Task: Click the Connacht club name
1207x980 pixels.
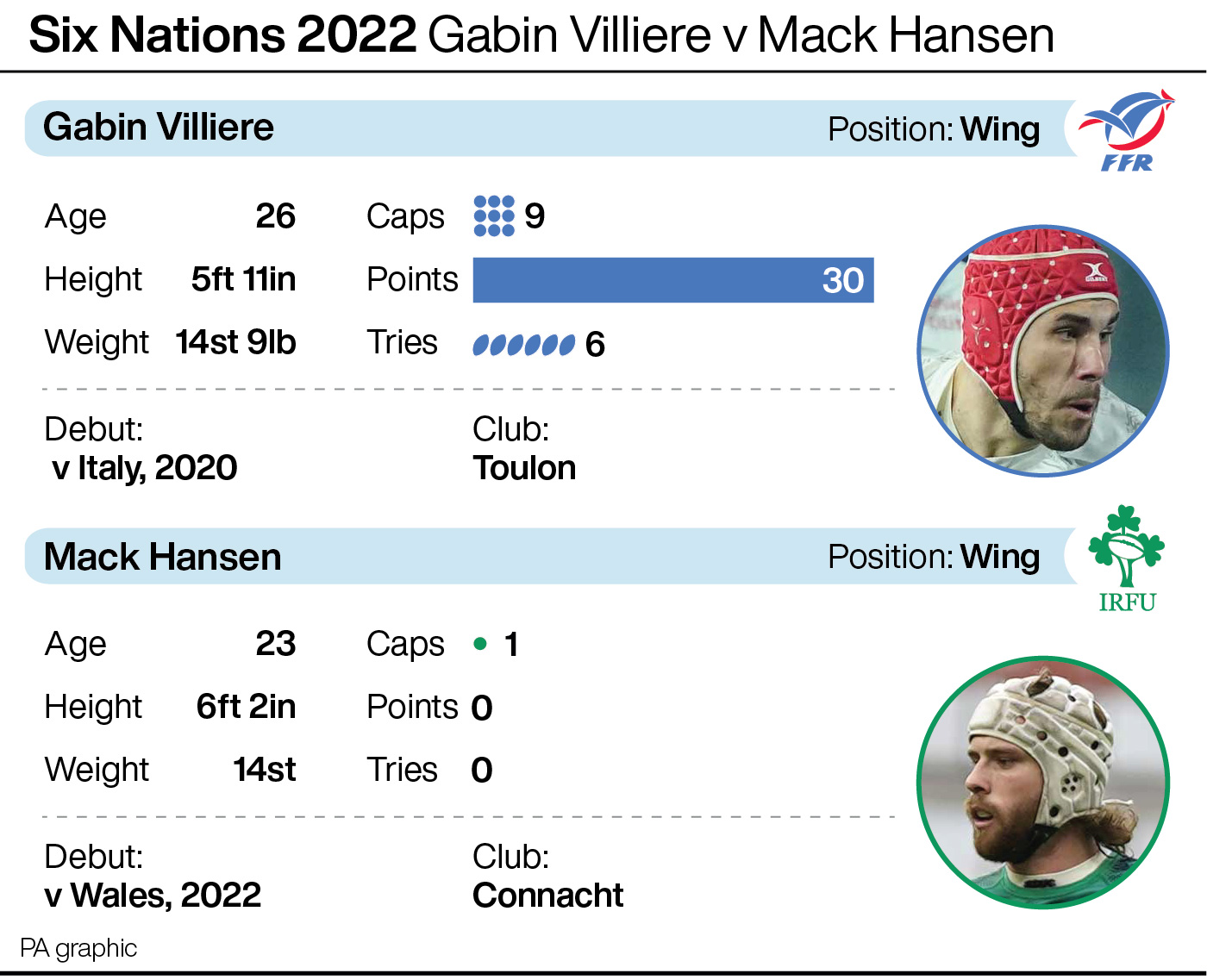Action: (547, 896)
